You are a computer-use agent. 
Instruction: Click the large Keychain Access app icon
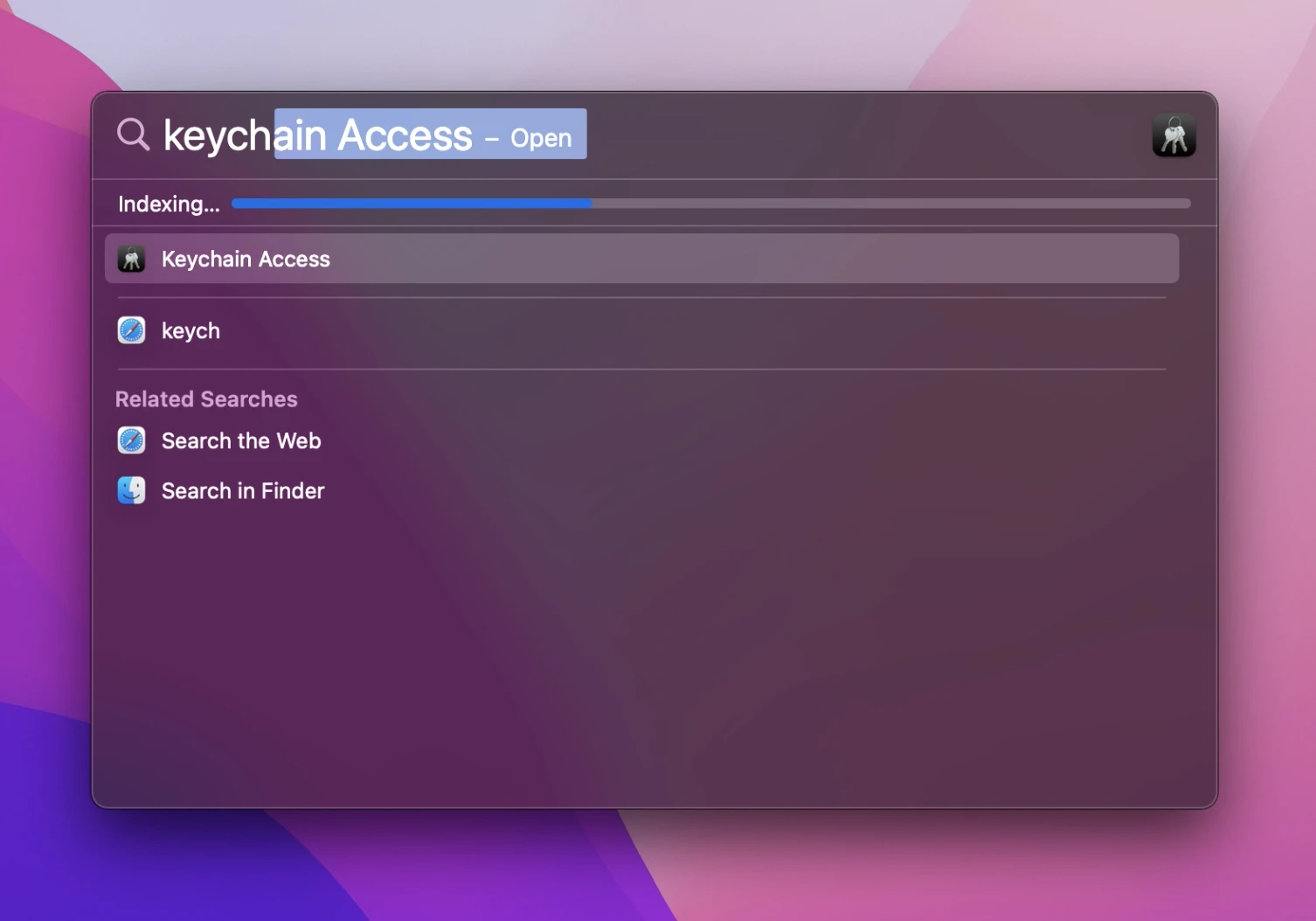point(1174,135)
